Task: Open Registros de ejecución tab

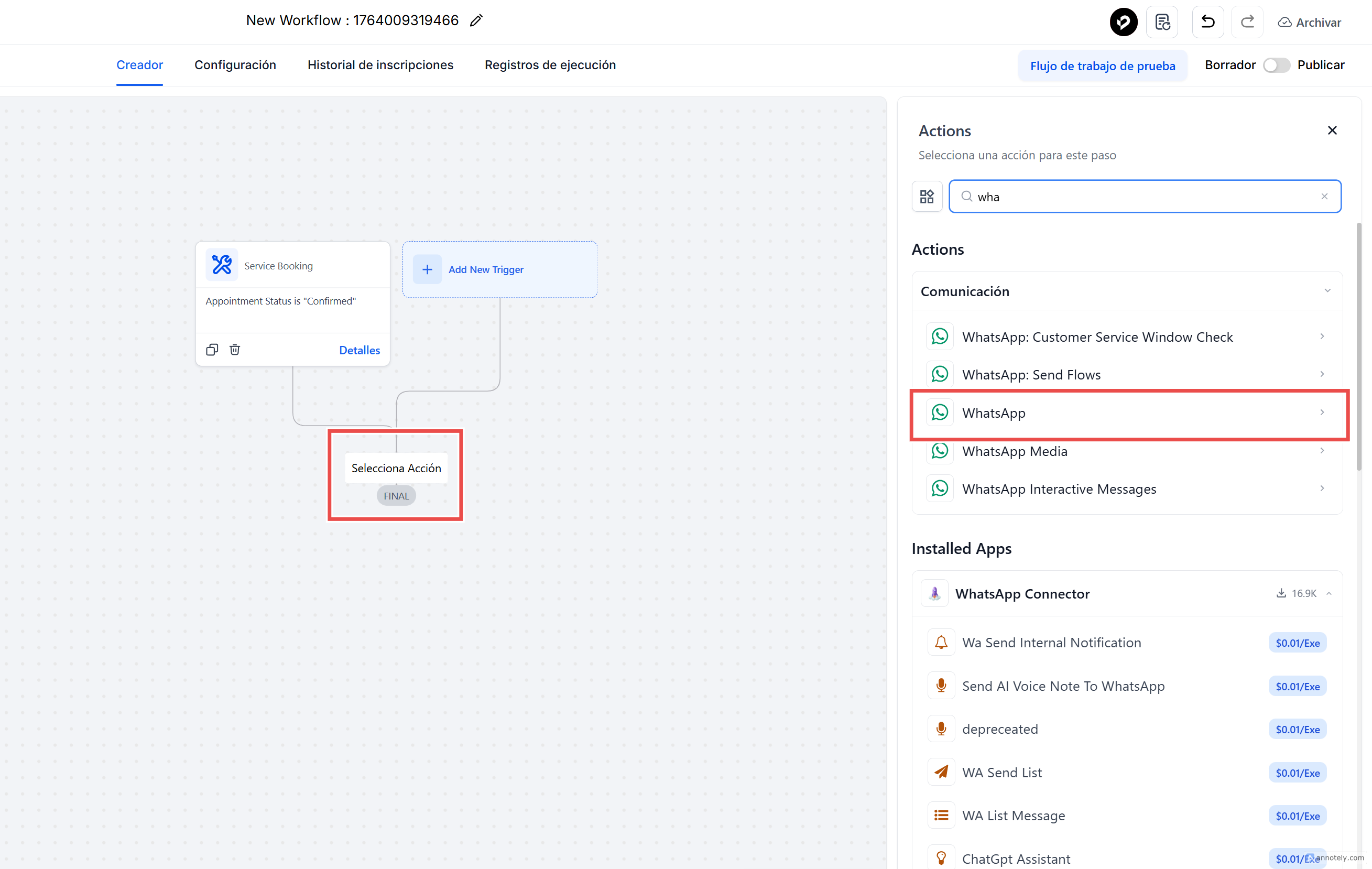Action: pyautogui.click(x=550, y=65)
